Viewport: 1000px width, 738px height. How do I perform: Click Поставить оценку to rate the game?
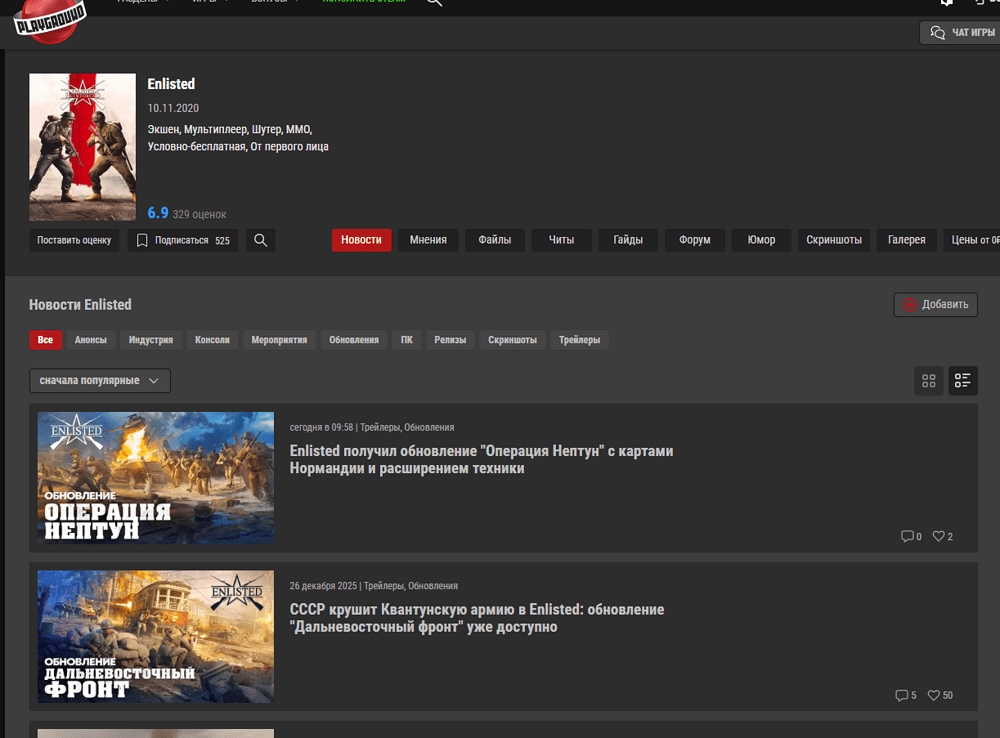[x=74, y=240]
